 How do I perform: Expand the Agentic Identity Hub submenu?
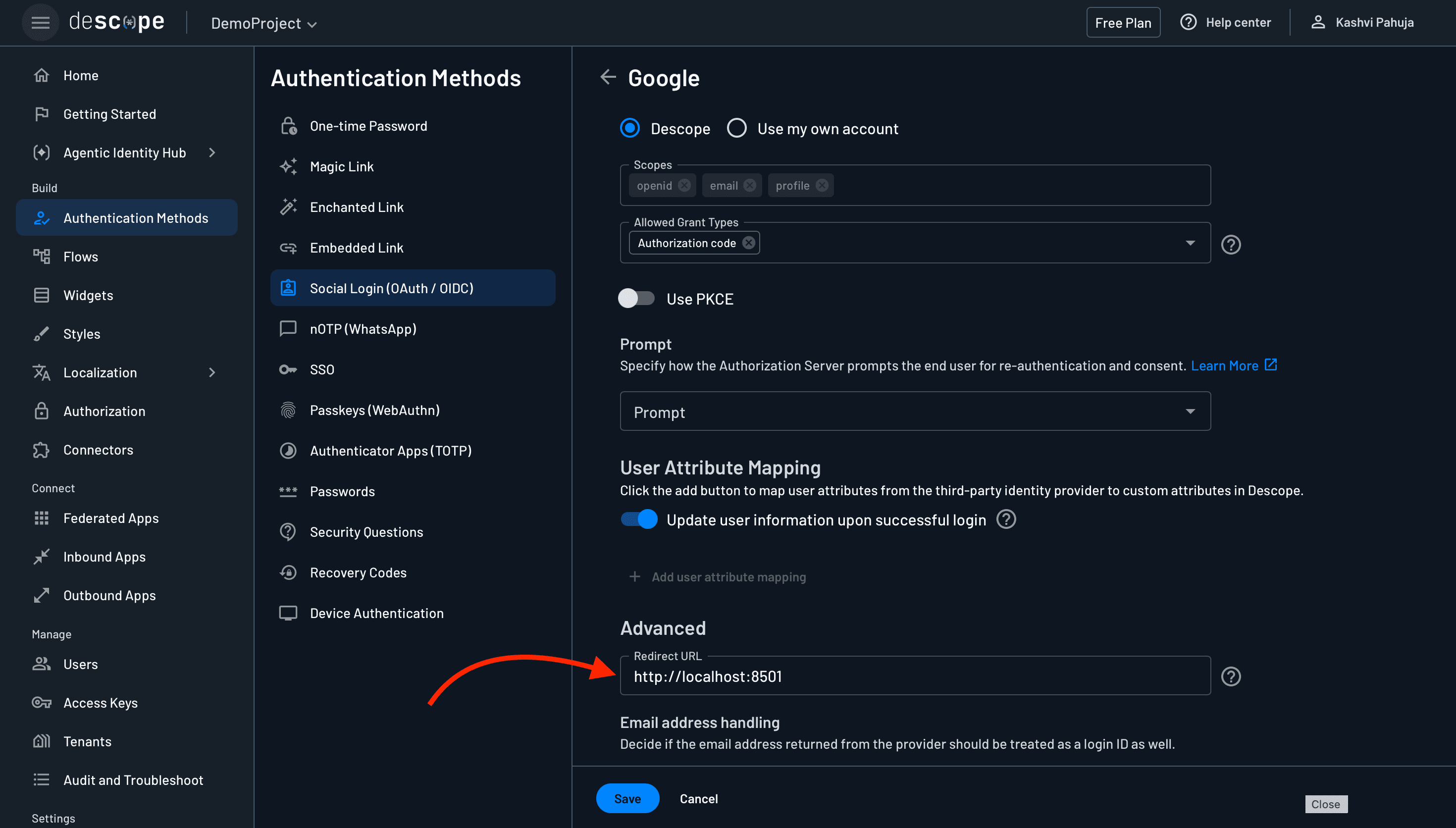tap(212, 153)
